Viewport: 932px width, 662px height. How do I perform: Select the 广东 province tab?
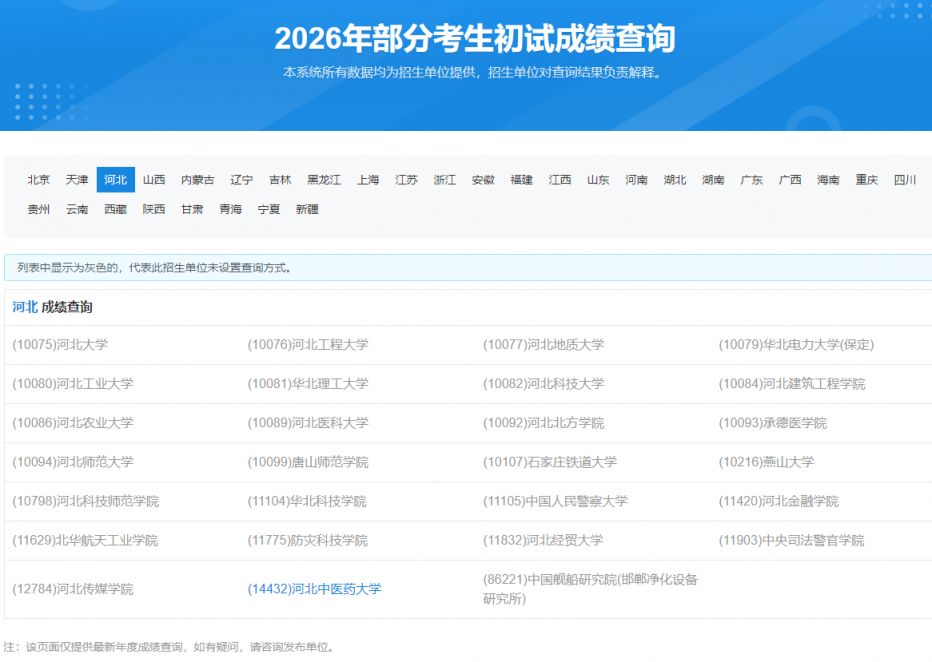[x=751, y=179]
